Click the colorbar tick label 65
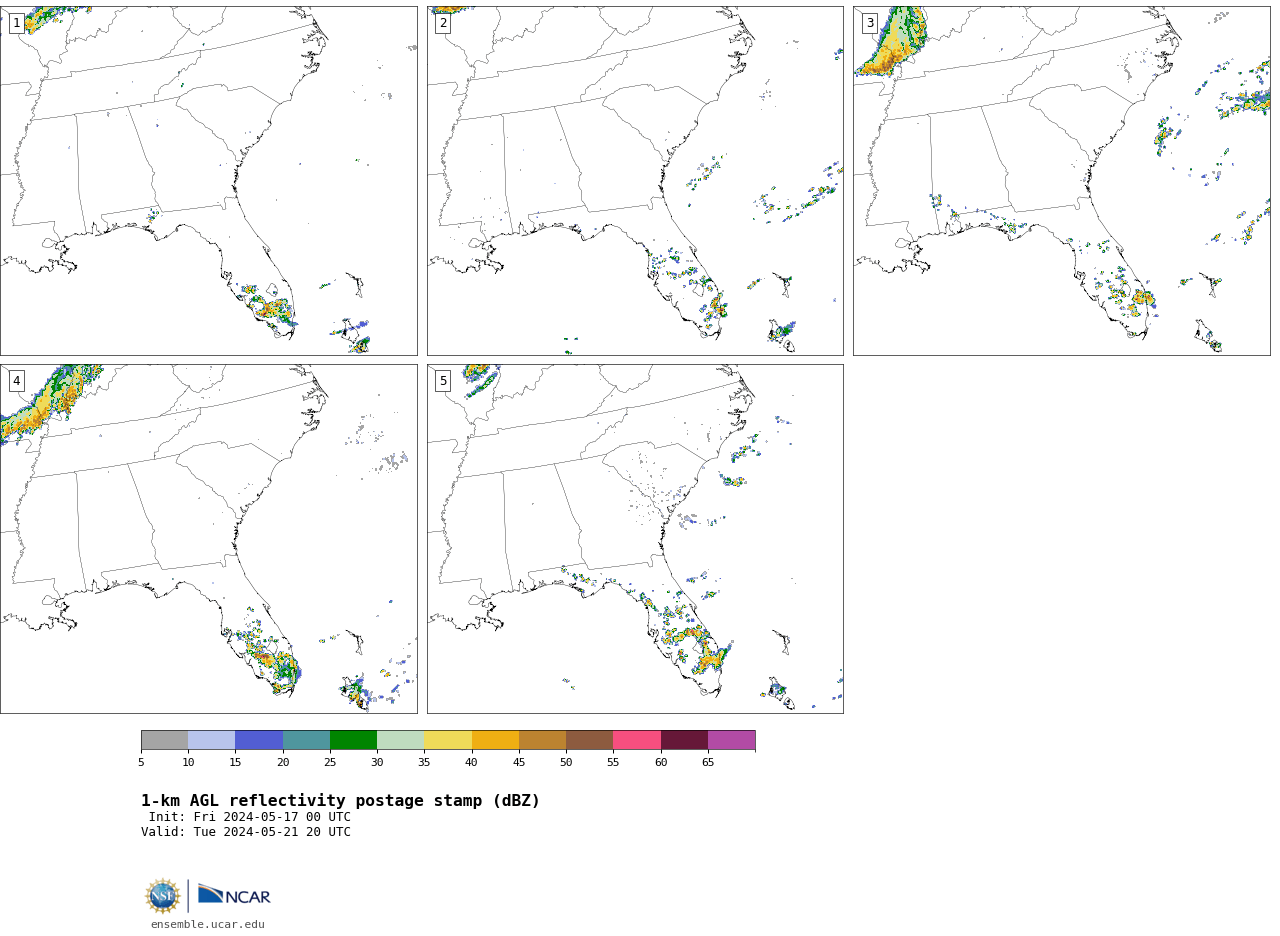This screenshot has height=936, width=1280. click(708, 762)
